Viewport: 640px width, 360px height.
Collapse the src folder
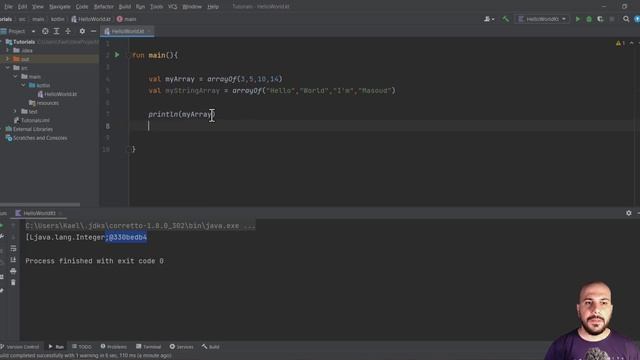tap(7, 68)
